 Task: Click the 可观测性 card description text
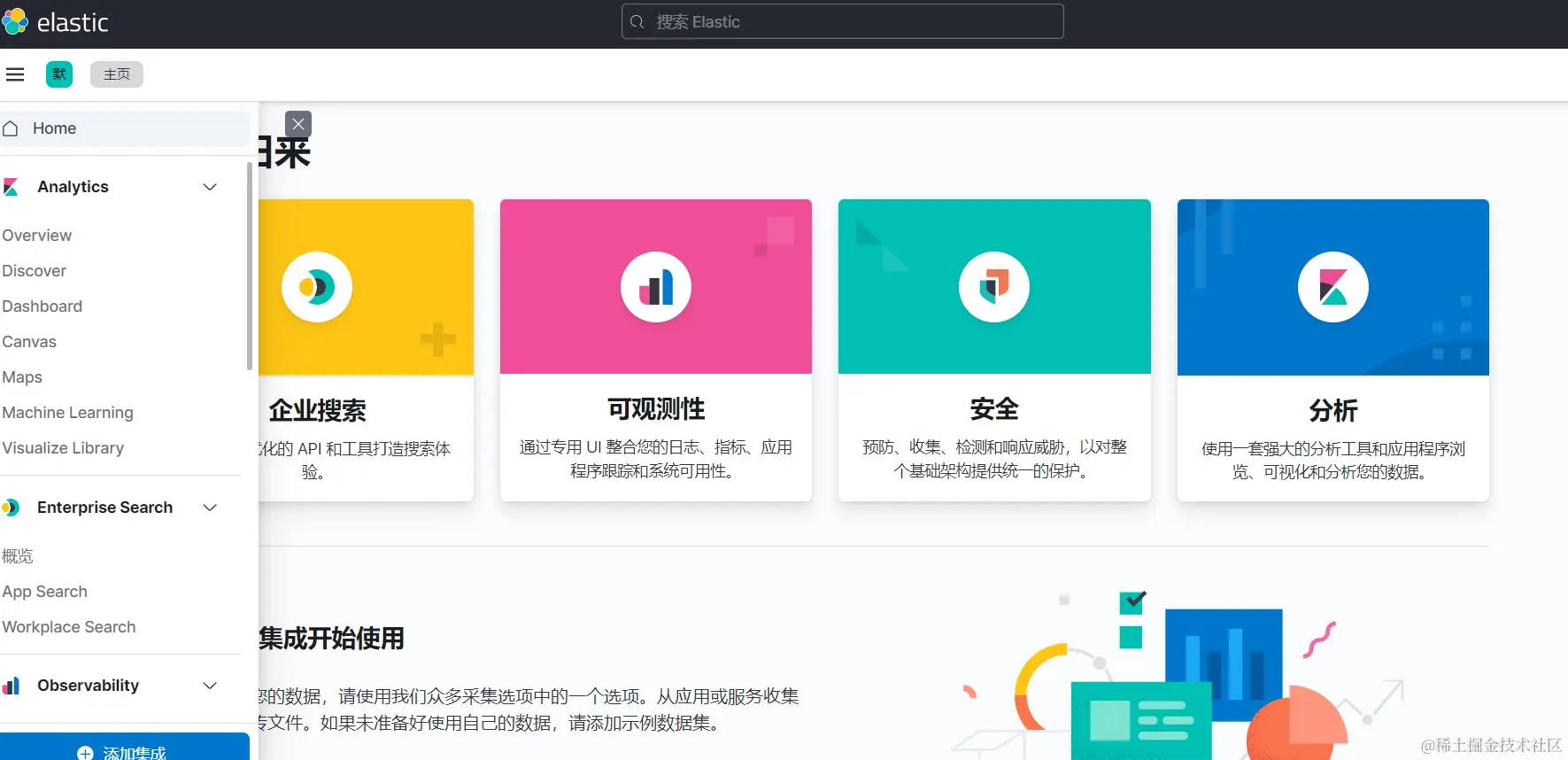(x=656, y=459)
